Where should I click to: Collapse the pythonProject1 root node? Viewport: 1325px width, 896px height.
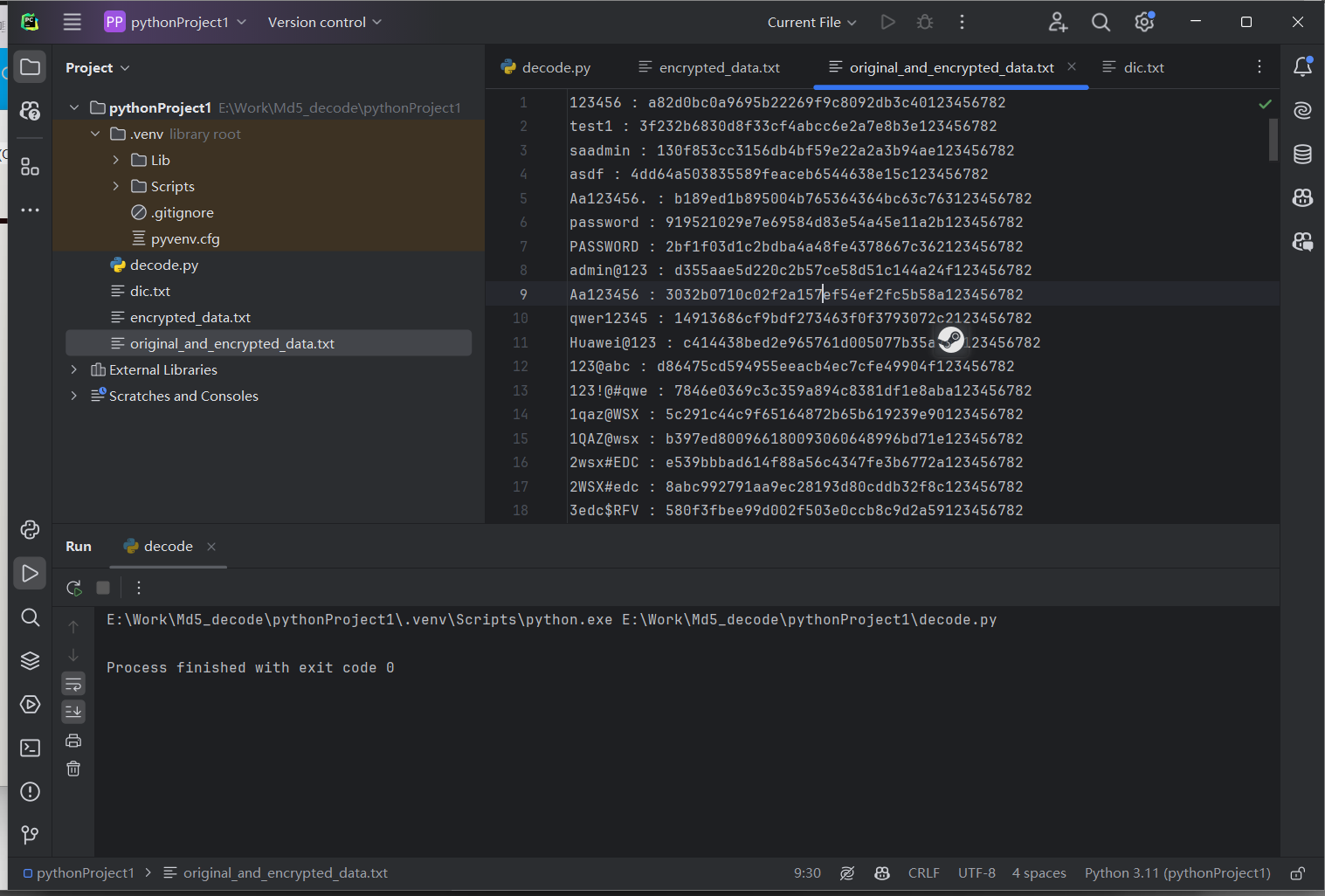[x=74, y=107]
